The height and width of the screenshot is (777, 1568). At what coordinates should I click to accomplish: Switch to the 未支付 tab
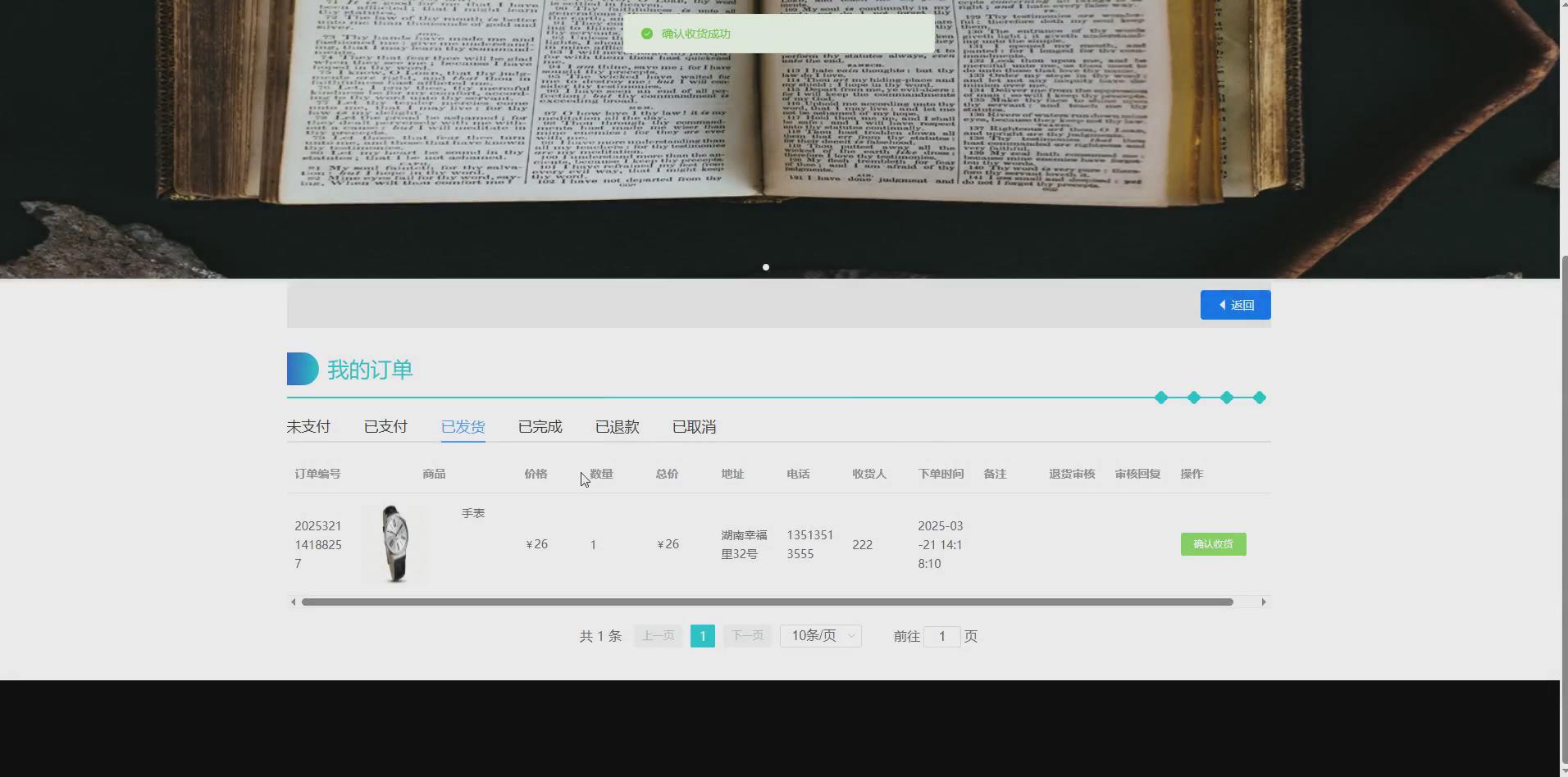click(x=308, y=427)
